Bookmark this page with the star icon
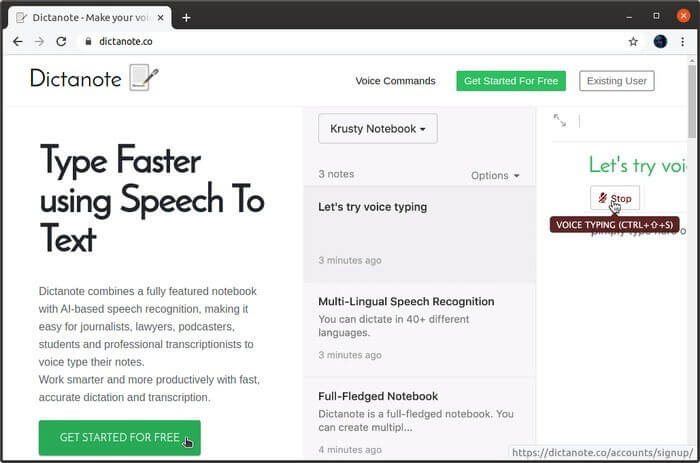This screenshot has height=463, width=700. coord(633,42)
